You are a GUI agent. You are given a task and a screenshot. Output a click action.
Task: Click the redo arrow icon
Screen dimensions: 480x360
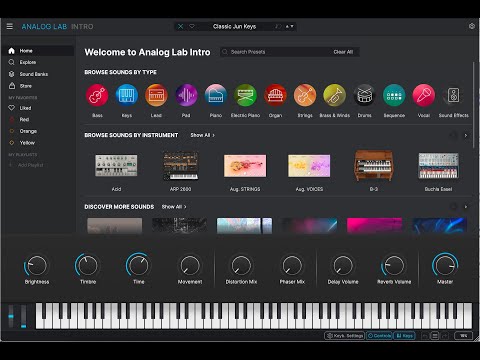click(x=444, y=336)
